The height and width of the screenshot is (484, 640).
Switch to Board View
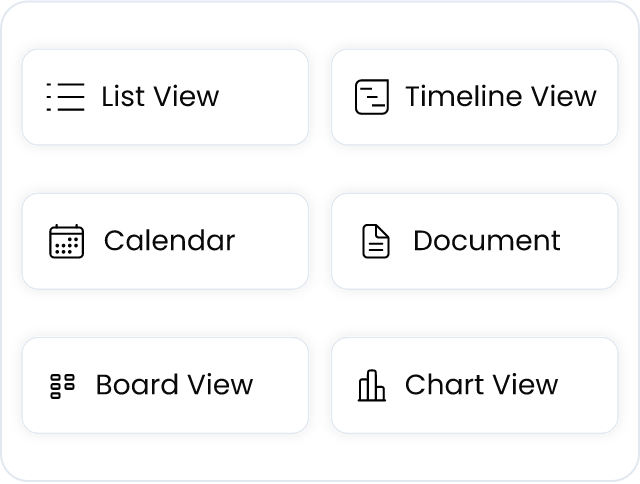165,385
